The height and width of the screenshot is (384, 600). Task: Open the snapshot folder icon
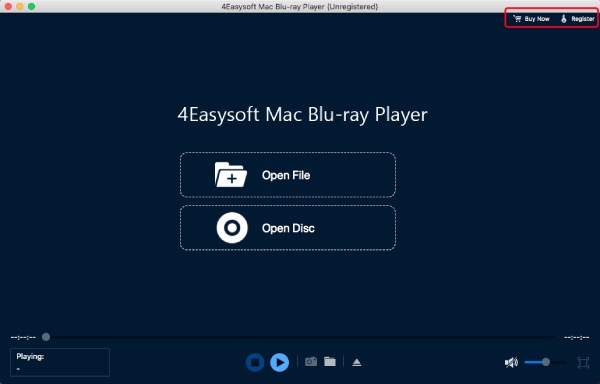tap(330, 361)
